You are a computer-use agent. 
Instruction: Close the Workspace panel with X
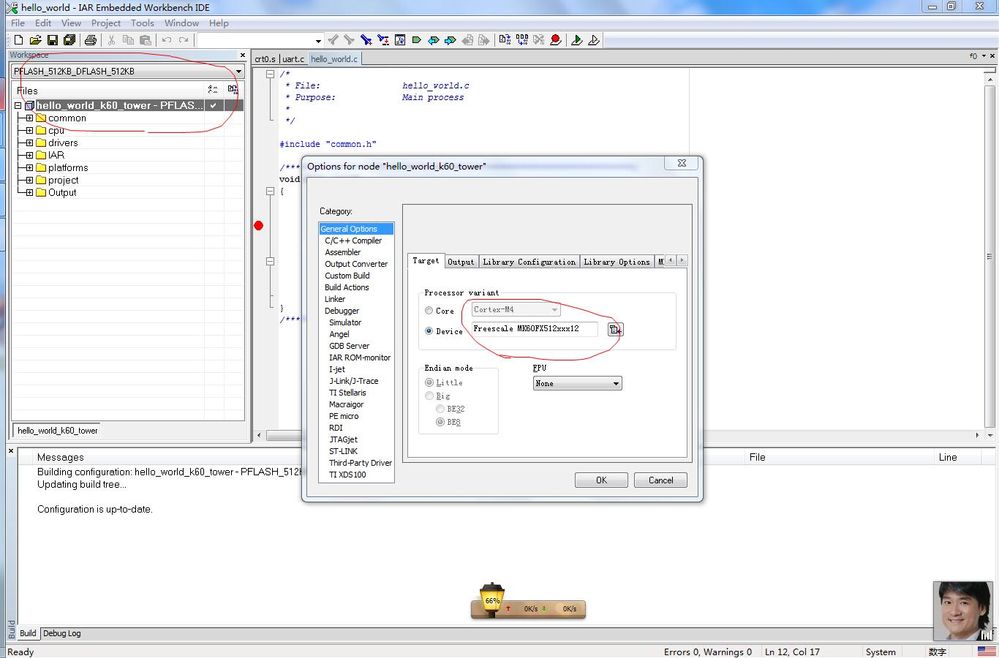point(242,55)
